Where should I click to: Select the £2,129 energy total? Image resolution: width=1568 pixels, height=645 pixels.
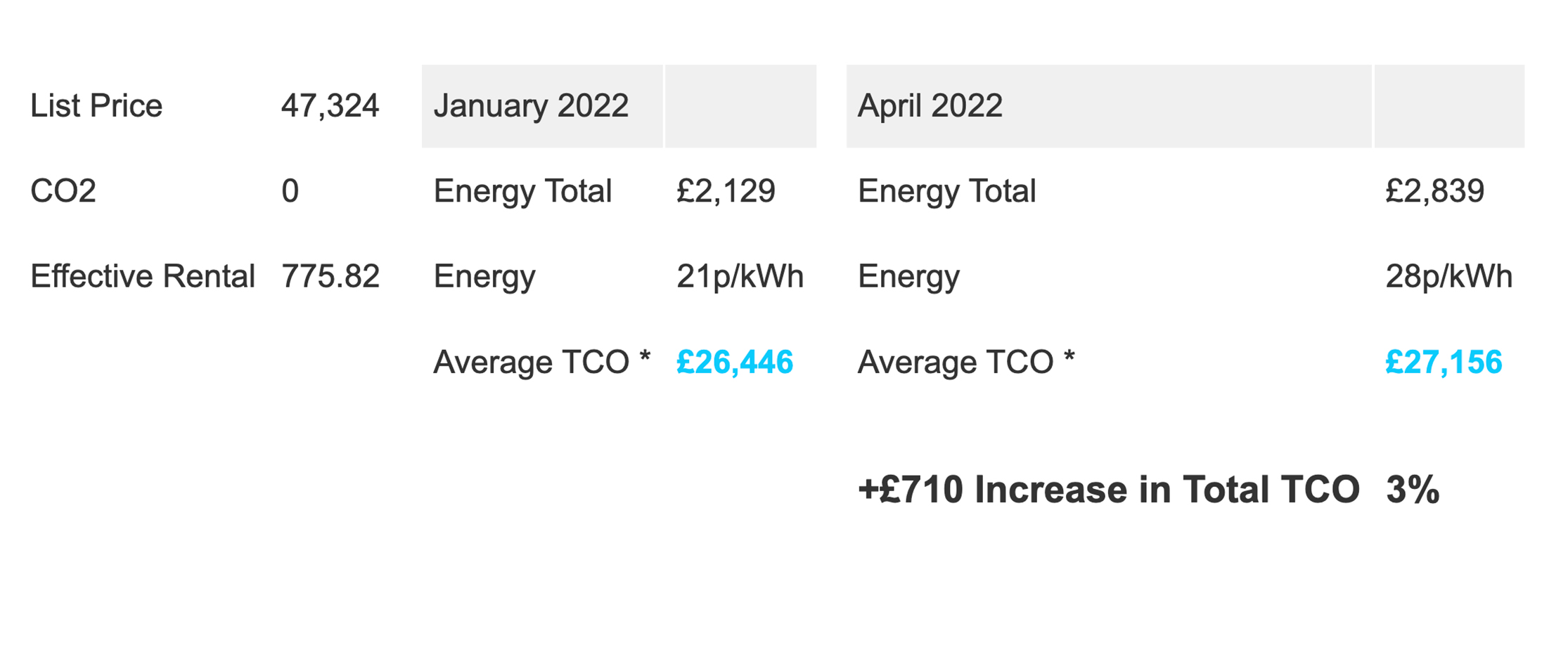coord(726,191)
